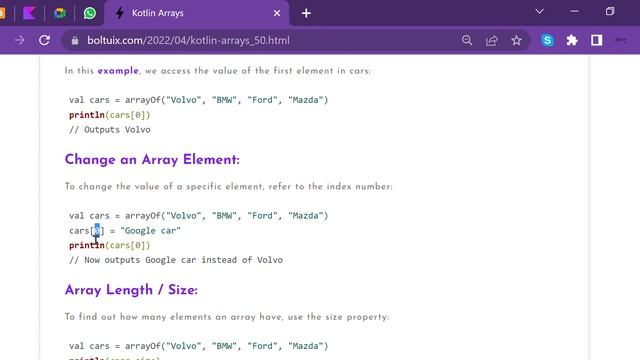
Task: Open the zoom magnifier icon in address bar
Action: click(x=467, y=40)
